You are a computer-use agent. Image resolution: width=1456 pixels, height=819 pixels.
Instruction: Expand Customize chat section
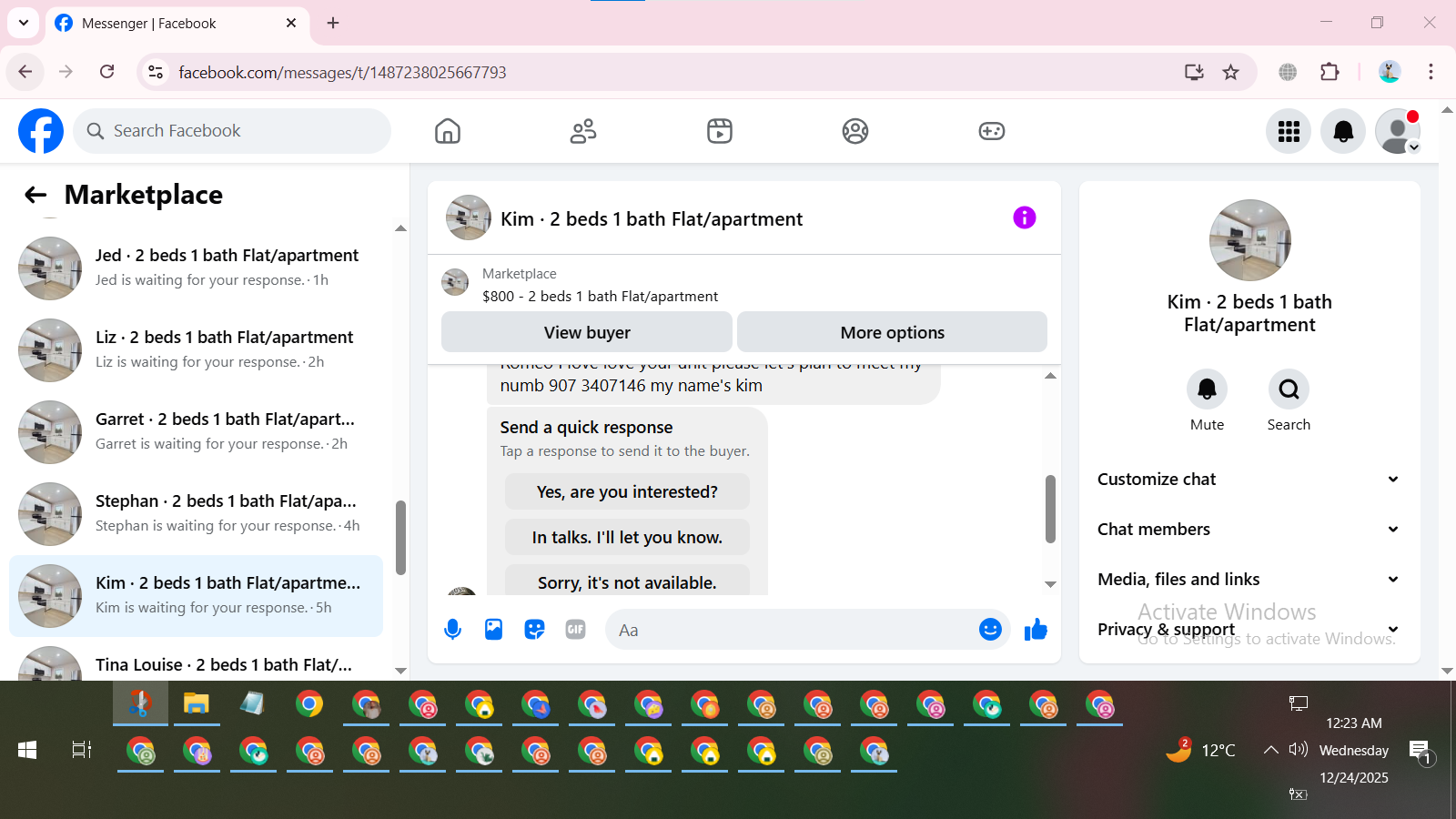click(x=1248, y=480)
